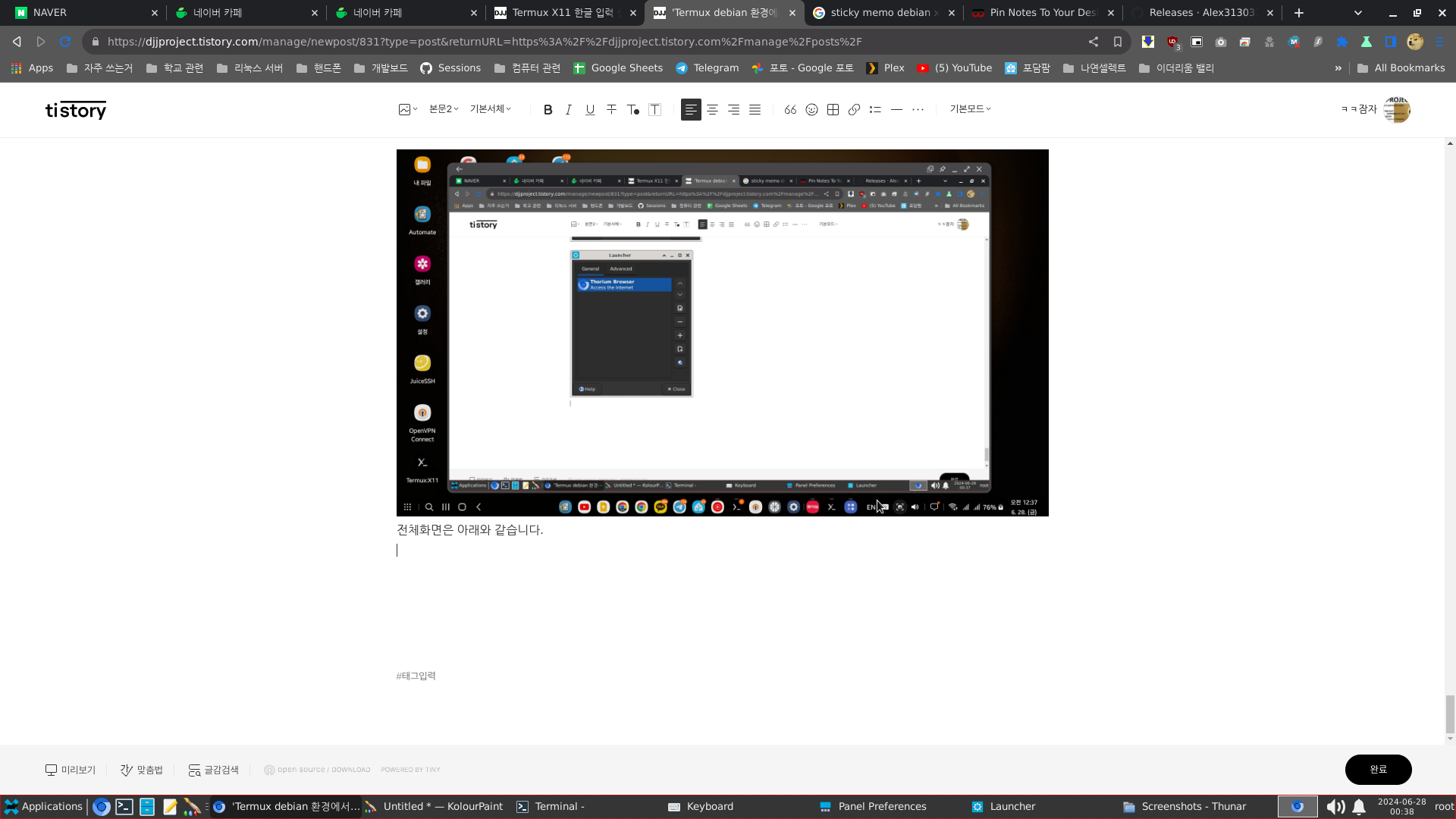Click the 완료 publish button
This screenshot has height=819, width=1456.
[1378, 770]
